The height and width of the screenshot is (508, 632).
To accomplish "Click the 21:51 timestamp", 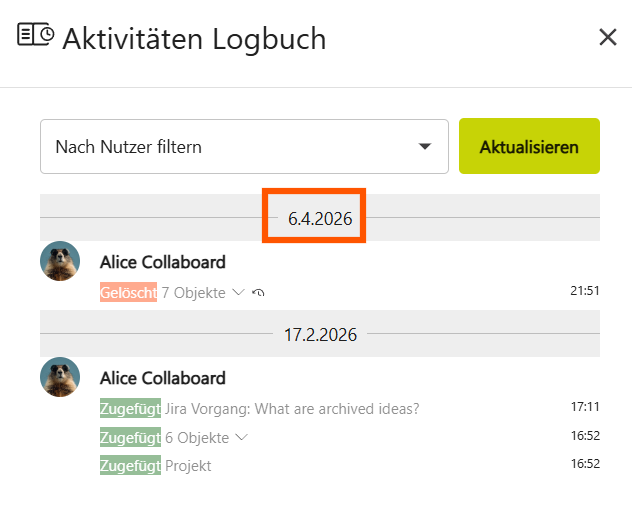I will pos(584,291).
